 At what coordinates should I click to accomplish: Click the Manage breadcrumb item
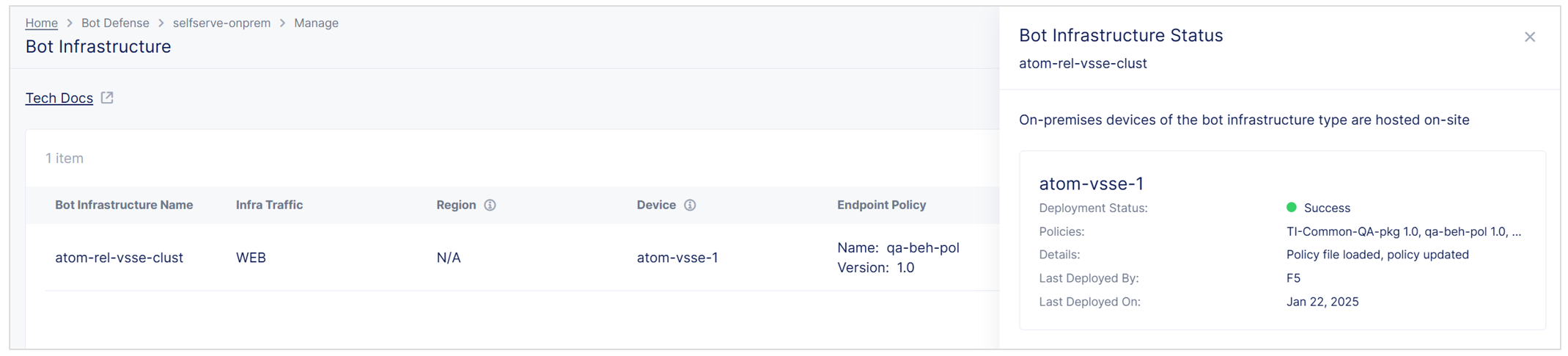click(316, 23)
